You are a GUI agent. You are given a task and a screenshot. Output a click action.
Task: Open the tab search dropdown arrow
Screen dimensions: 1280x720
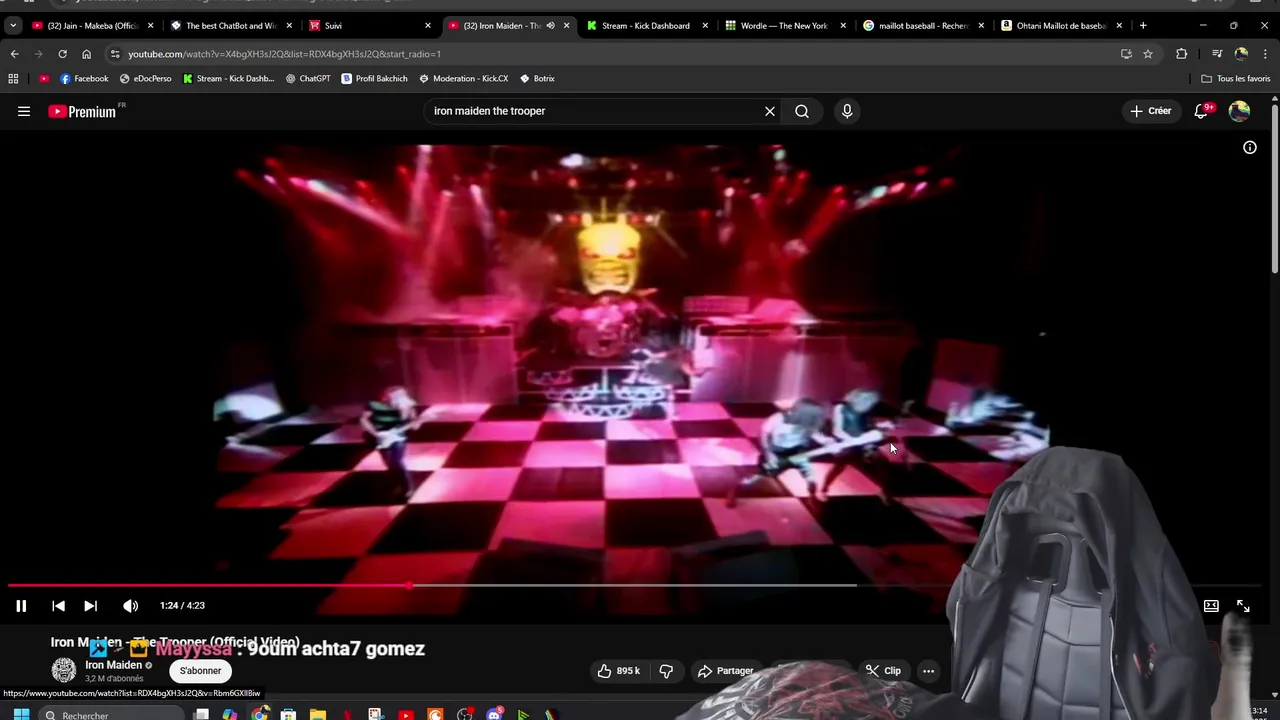tap(13, 26)
